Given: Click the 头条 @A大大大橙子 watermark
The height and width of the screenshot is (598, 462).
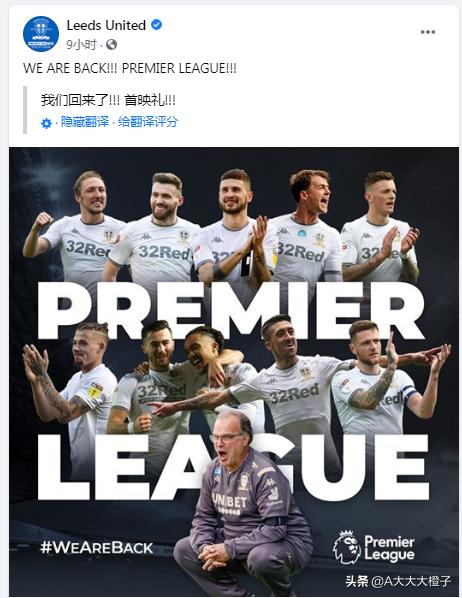Looking at the screenshot, I should 398,581.
